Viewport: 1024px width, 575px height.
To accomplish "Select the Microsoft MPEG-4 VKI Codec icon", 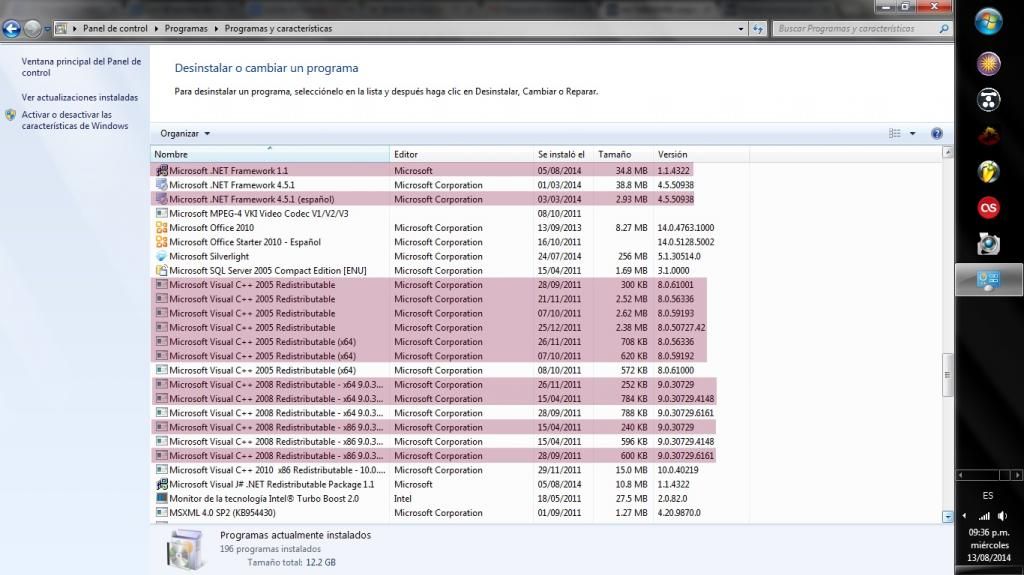I will 161,213.
